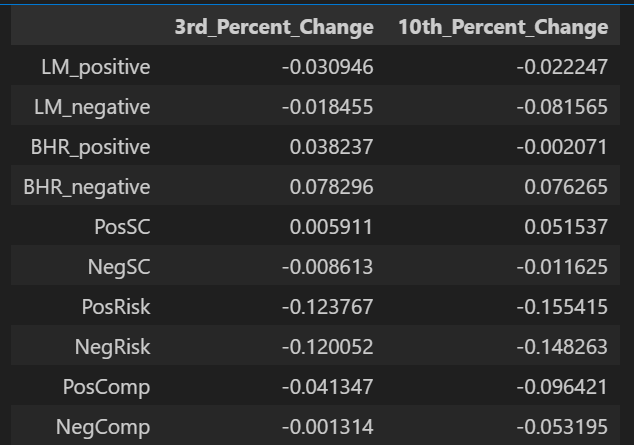Select the BHR_negative row label

pos(87,187)
